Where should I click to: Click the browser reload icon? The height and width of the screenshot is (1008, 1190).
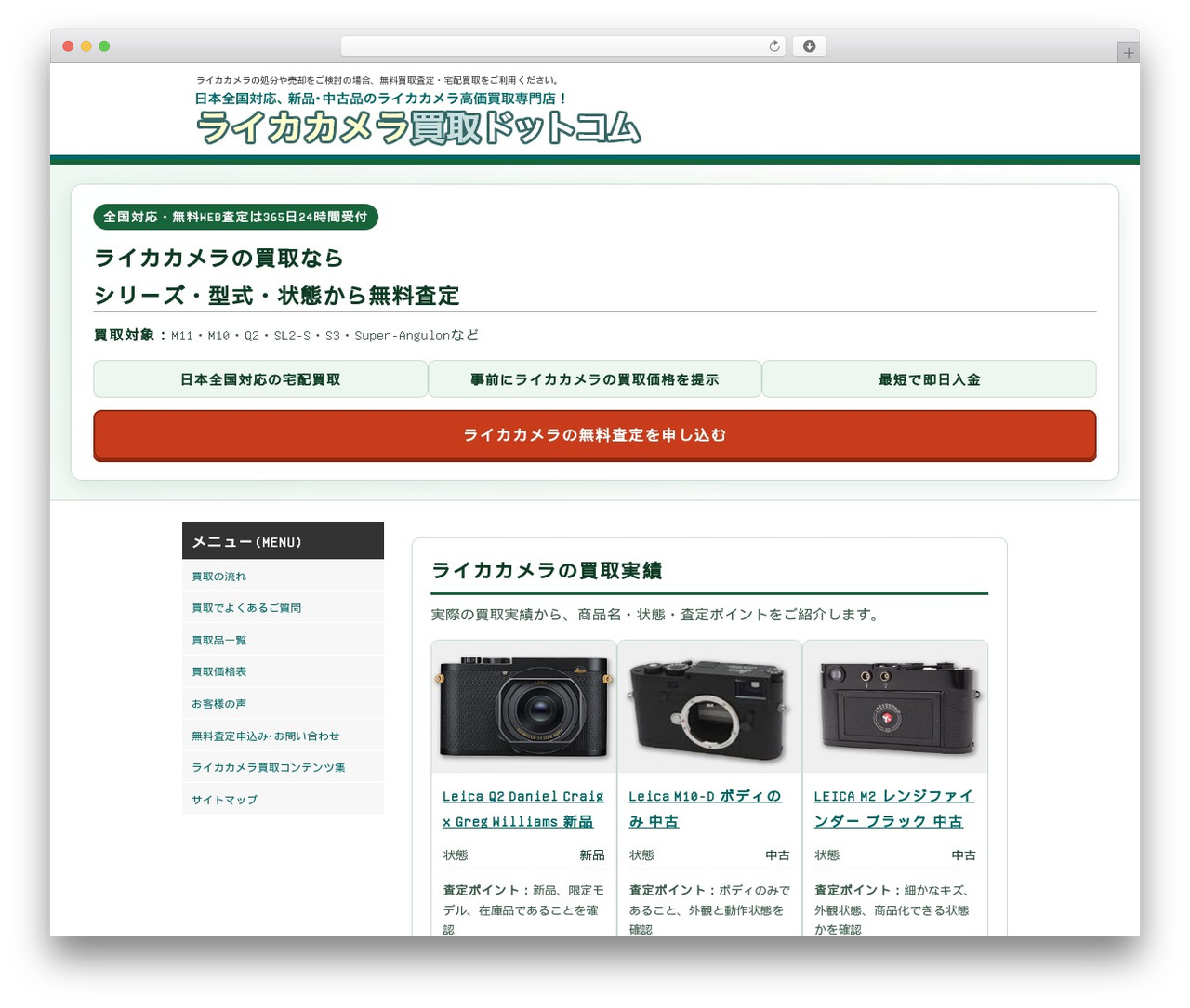[773, 46]
